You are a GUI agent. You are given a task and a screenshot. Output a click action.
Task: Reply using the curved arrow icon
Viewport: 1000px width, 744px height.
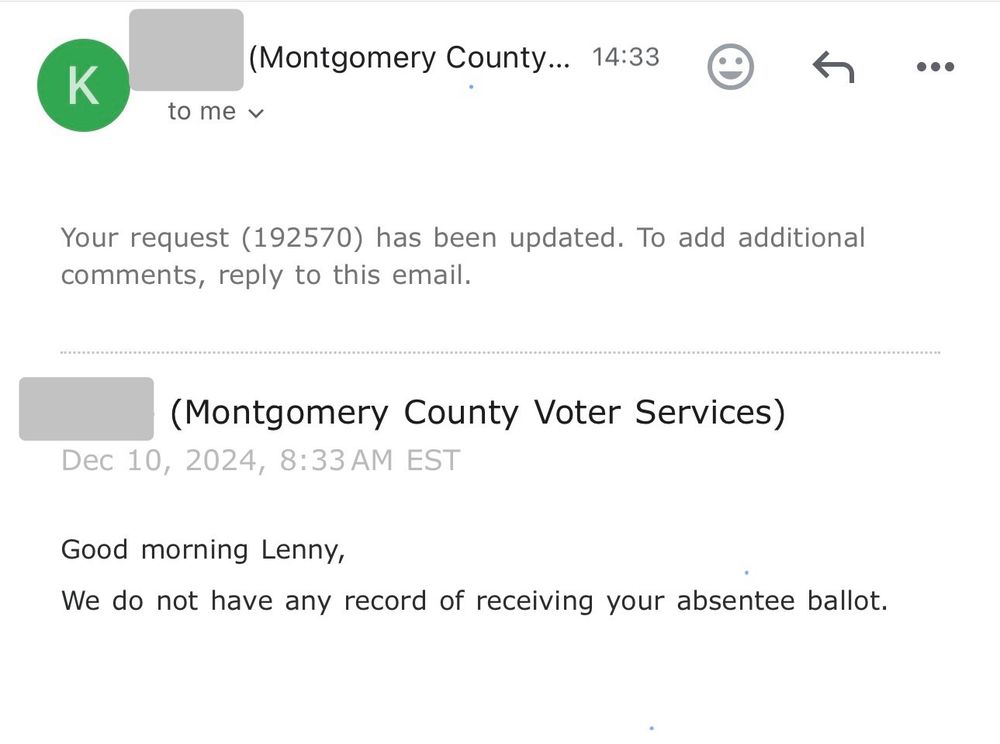point(833,66)
